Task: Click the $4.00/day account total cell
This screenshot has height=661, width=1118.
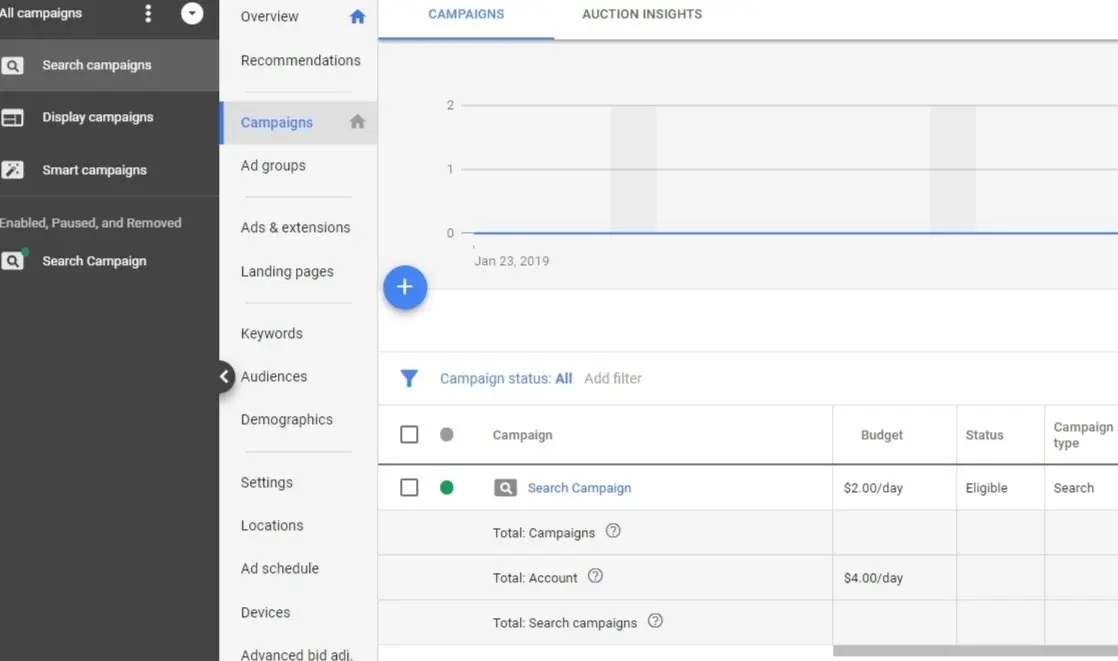Action: coord(873,578)
